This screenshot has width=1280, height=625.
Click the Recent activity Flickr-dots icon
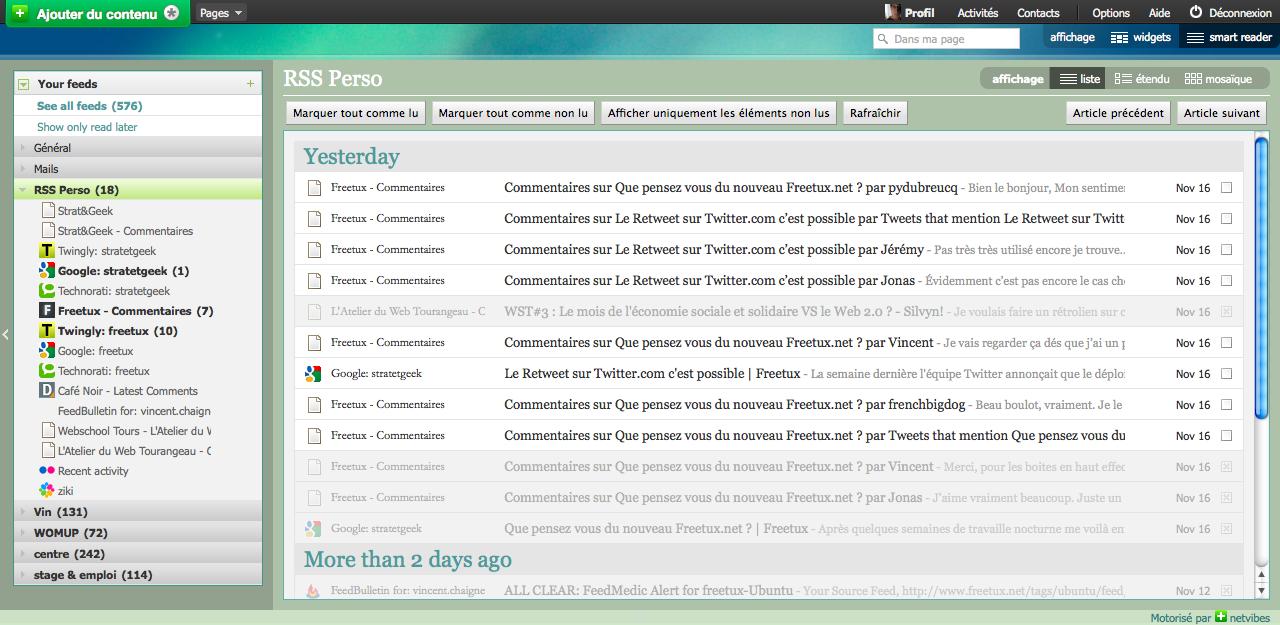point(46,470)
